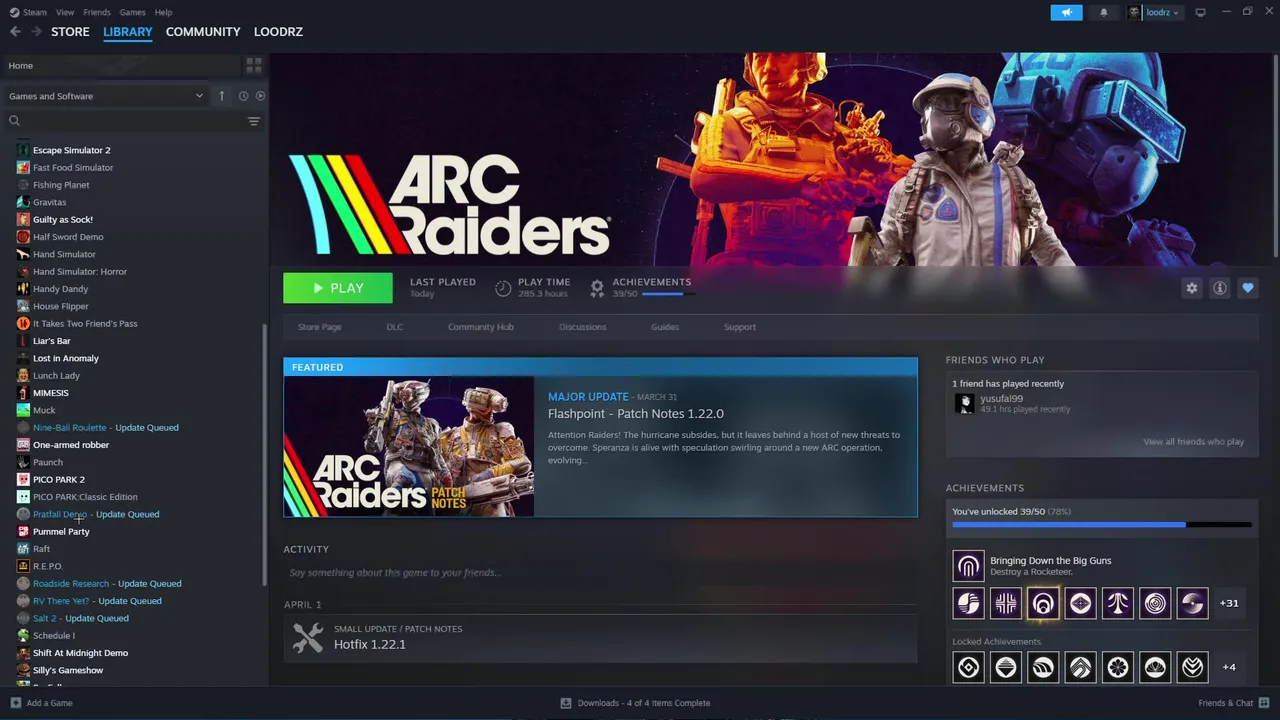Click the green PLAY button
The width and height of the screenshot is (1280, 720).
[338, 288]
